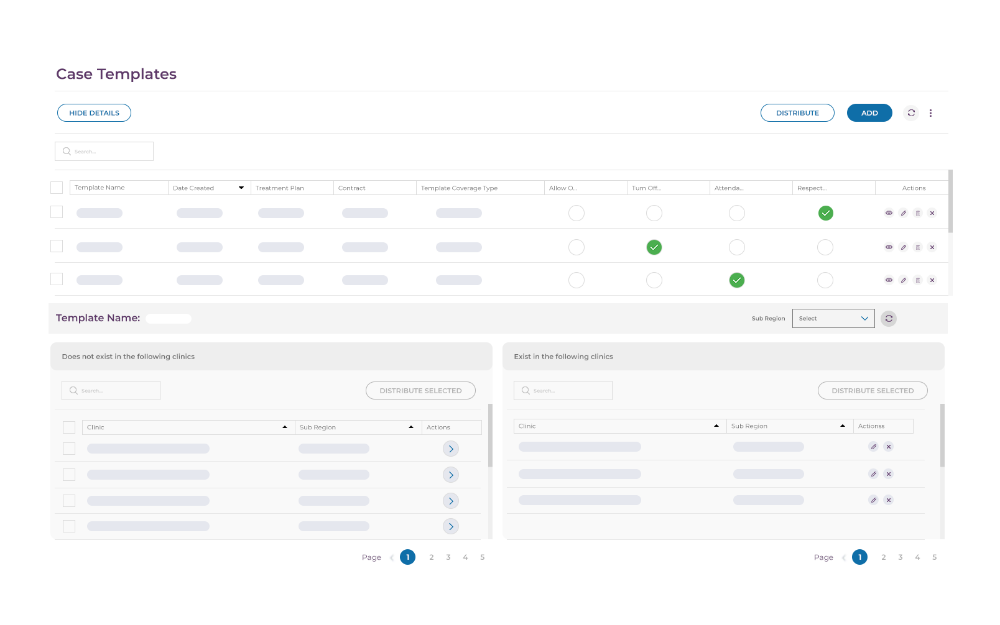Image resolution: width=1000 pixels, height=625 pixels.
Task: Click the Treatment Plan column header
Action: [292, 188]
